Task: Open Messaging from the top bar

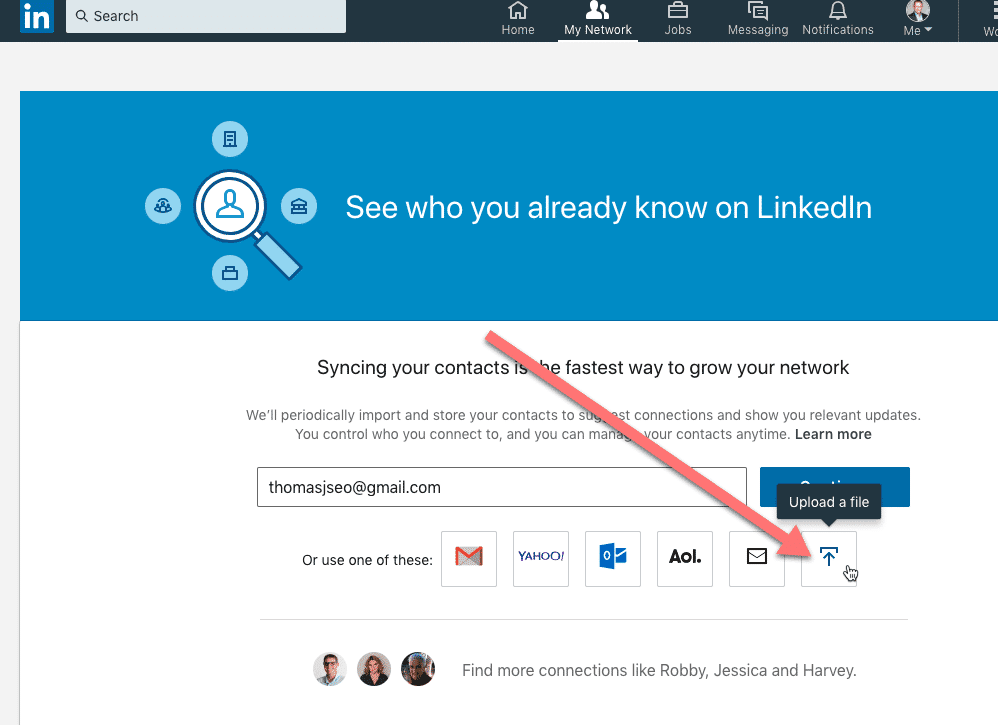Action: pos(757,19)
